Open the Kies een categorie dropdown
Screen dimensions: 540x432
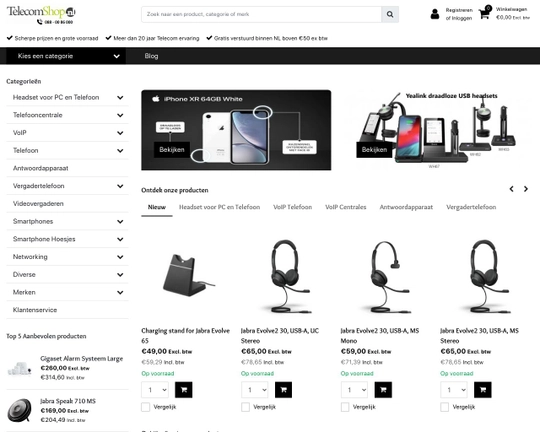coord(66,56)
